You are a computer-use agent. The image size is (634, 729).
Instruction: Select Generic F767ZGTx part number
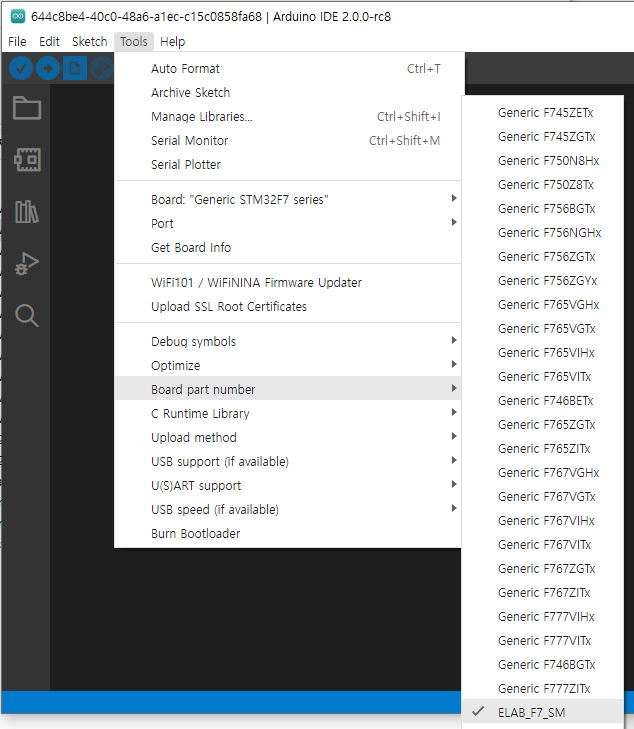542,569
